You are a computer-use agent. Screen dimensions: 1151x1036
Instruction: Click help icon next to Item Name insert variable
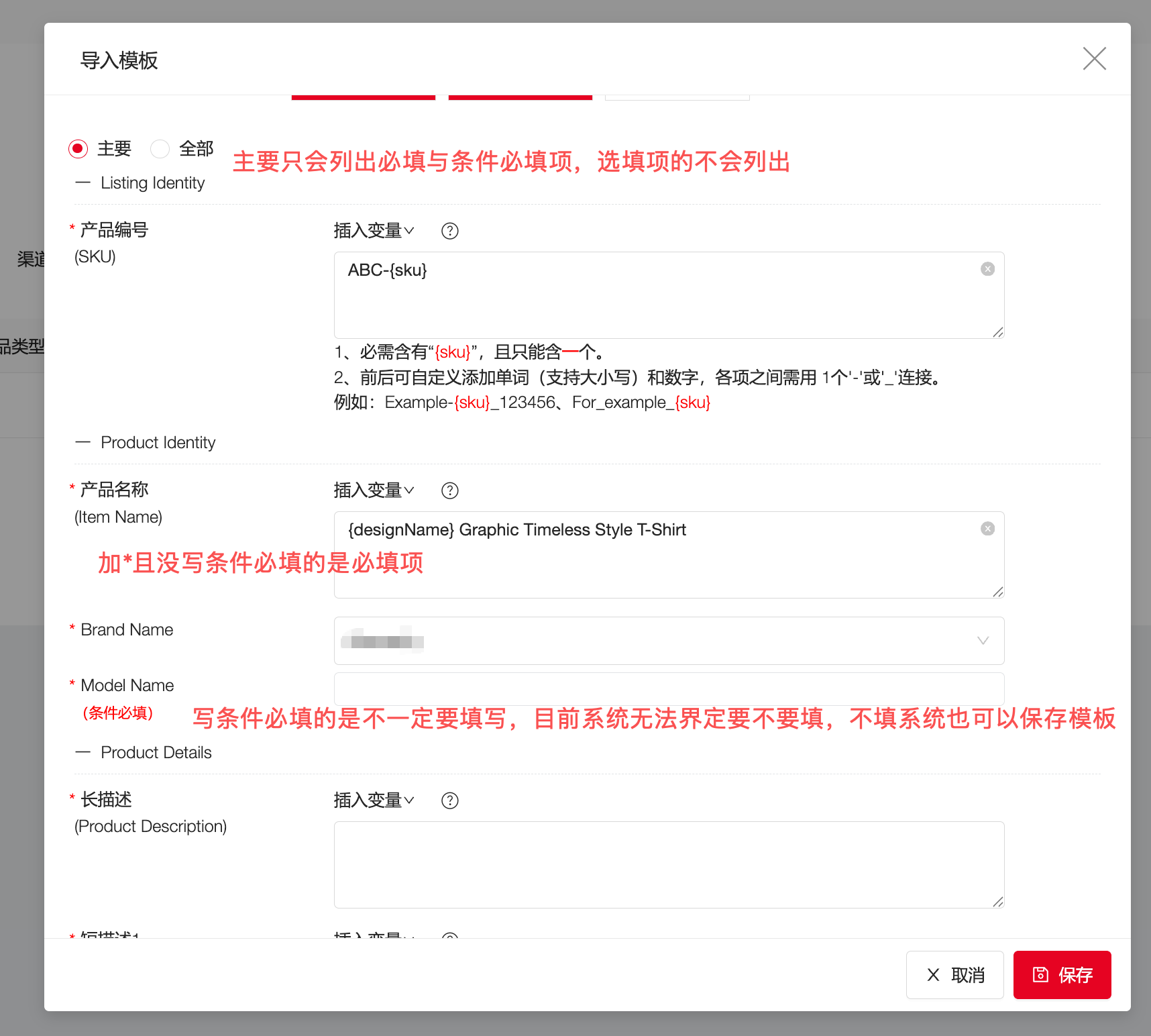450,490
